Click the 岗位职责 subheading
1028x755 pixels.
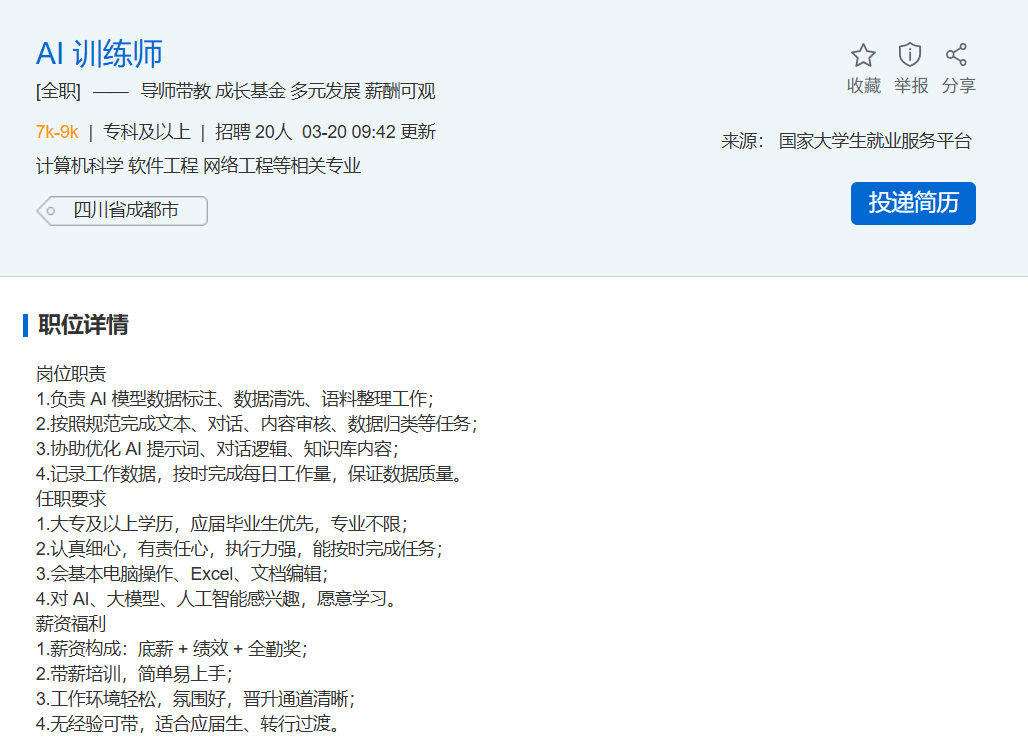[x=71, y=374]
